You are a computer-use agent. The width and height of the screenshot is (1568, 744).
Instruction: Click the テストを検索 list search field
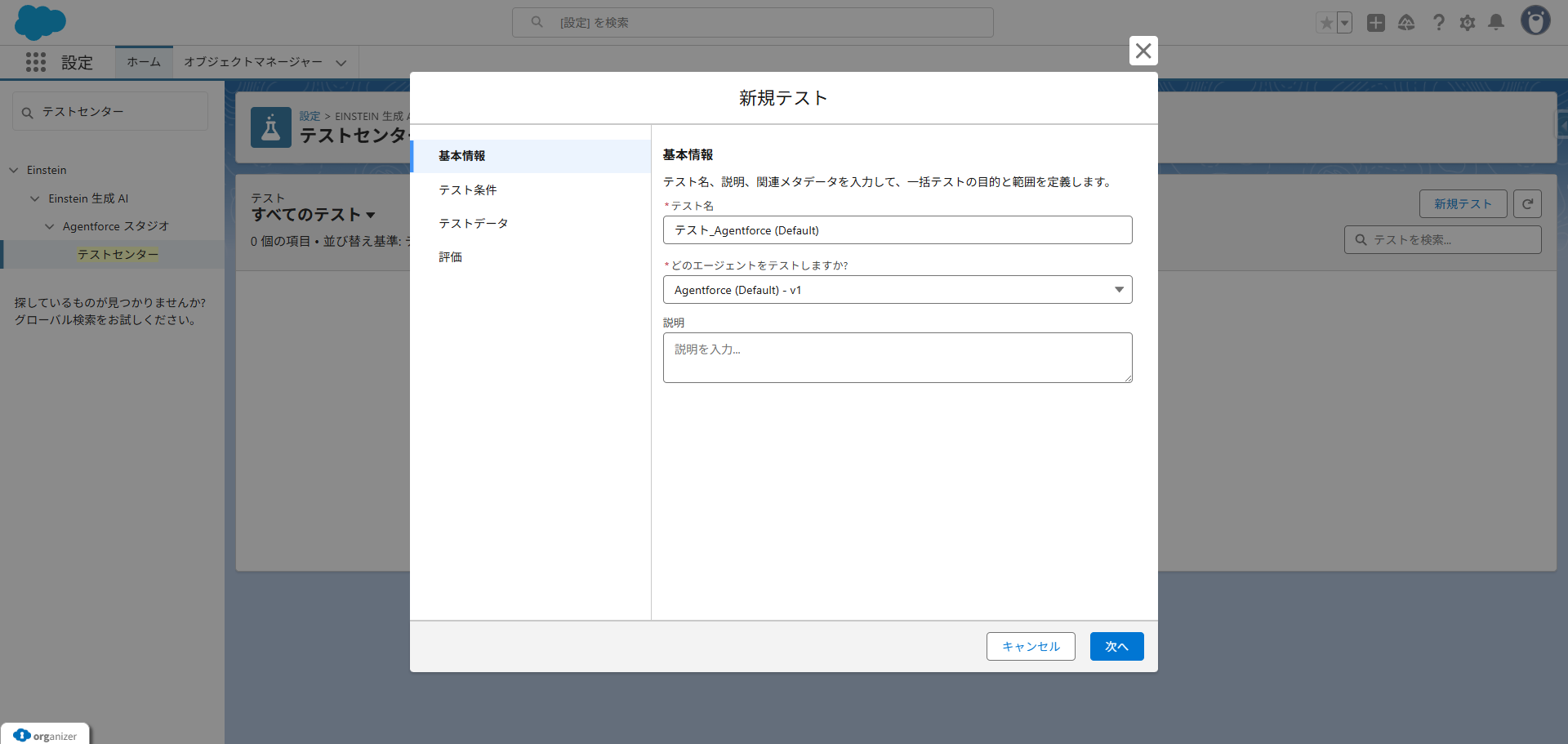[1443, 240]
